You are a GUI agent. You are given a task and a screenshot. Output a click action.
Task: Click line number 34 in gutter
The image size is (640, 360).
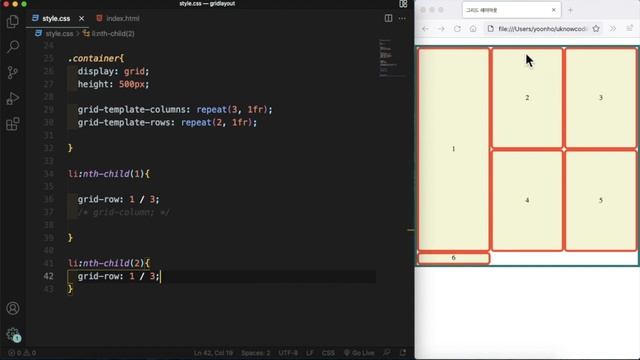pos(48,174)
